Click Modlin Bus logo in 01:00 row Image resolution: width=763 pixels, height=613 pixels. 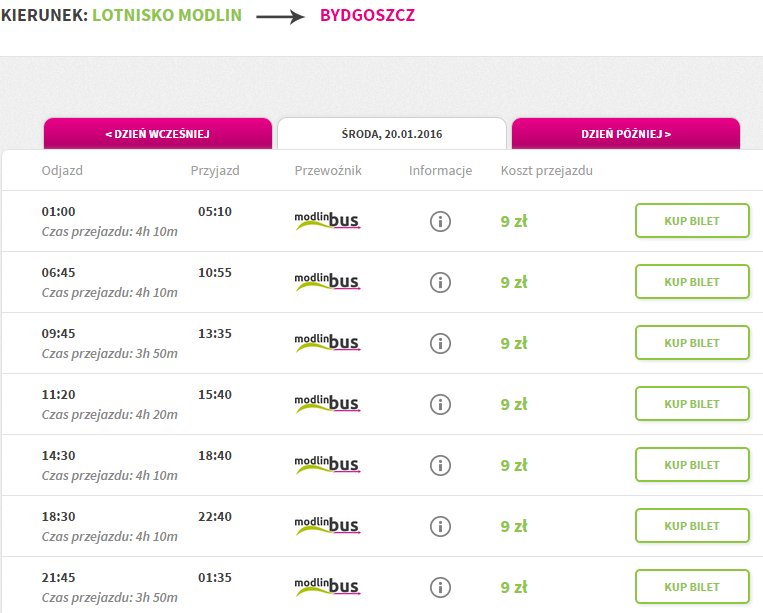point(327,221)
